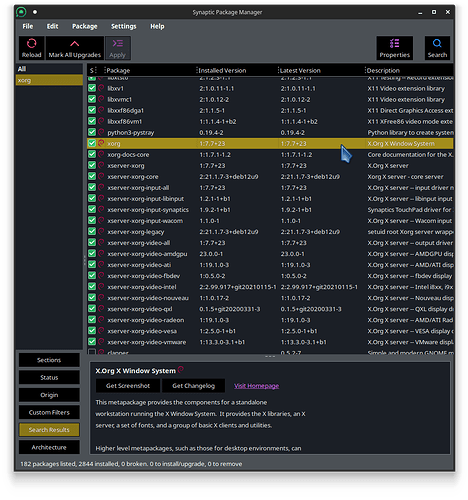Click the Synaptic app icon in title bar
The image size is (468, 500).
[21, 12]
